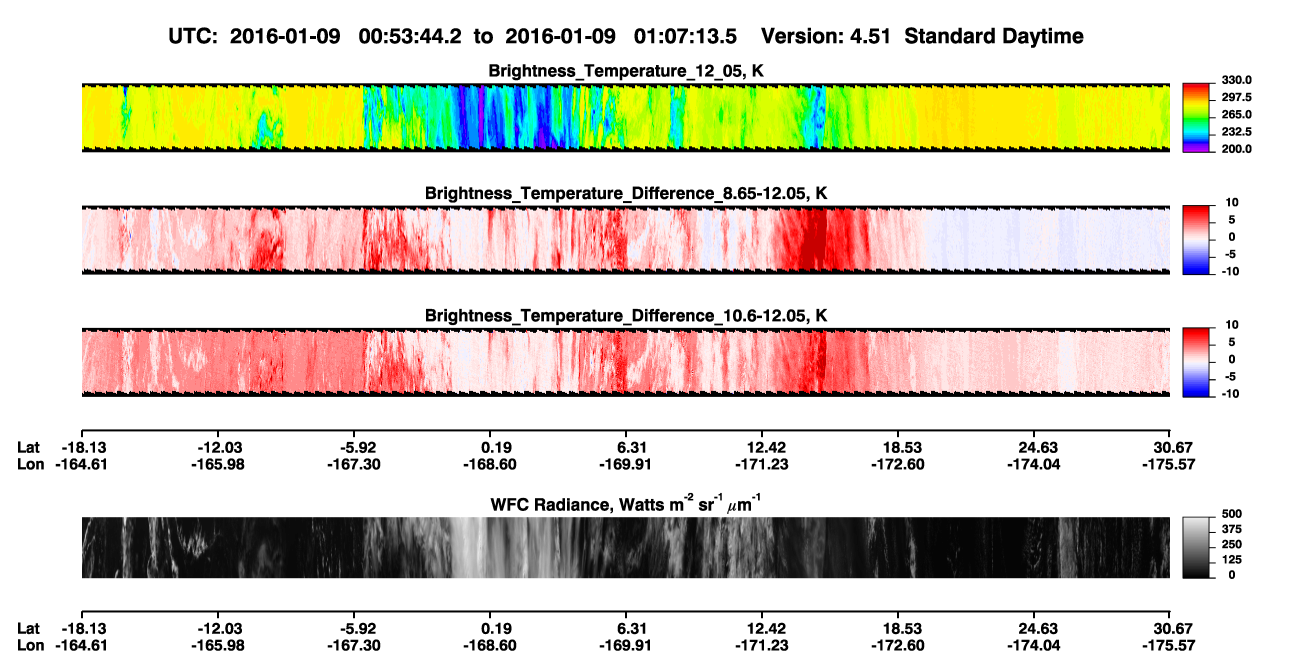1300x667 pixels.
Task: Select the 8.65-12.05 temperature difference image strip
Action: (625, 239)
